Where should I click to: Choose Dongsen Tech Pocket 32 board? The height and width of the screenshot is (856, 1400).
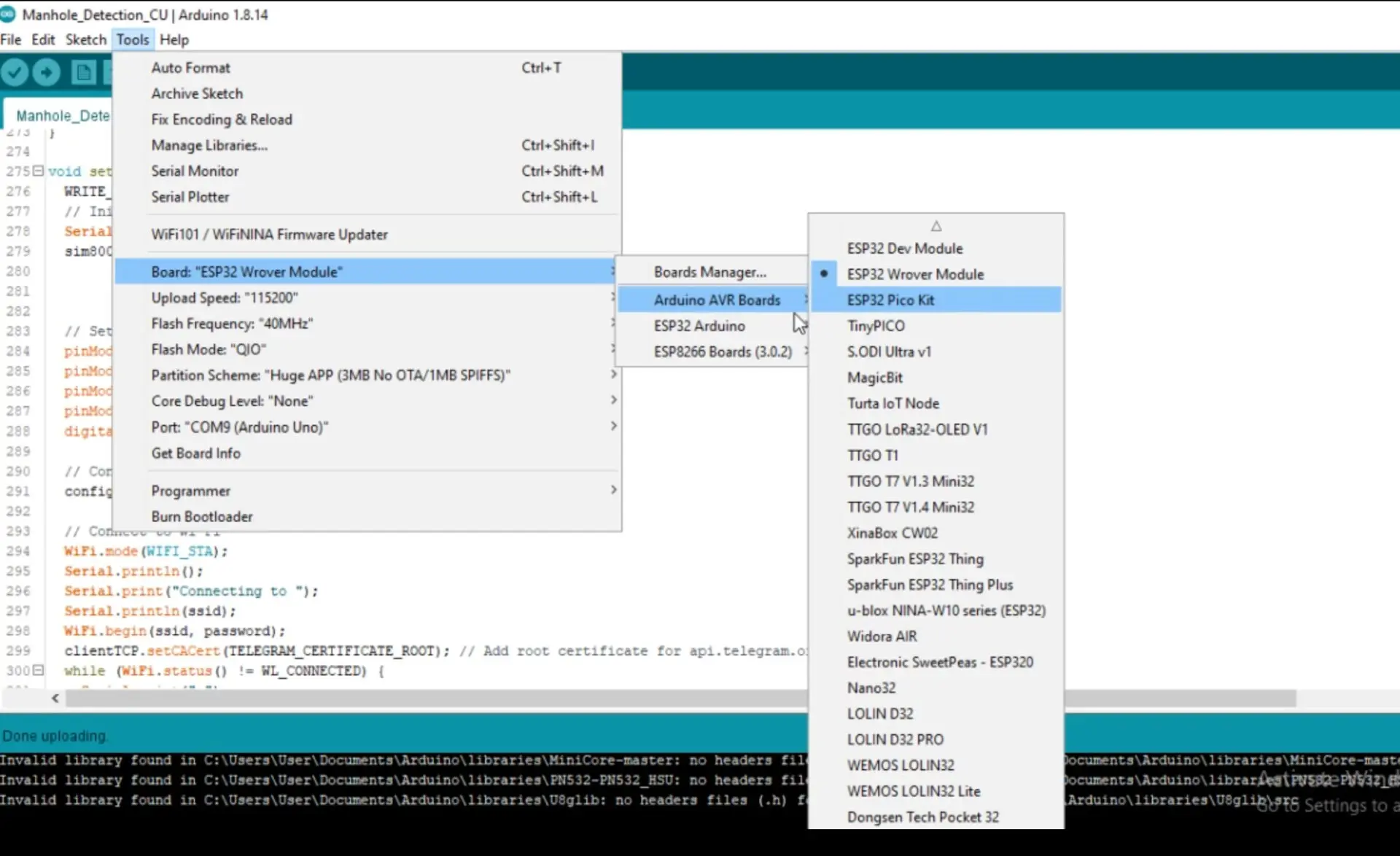(936, 817)
